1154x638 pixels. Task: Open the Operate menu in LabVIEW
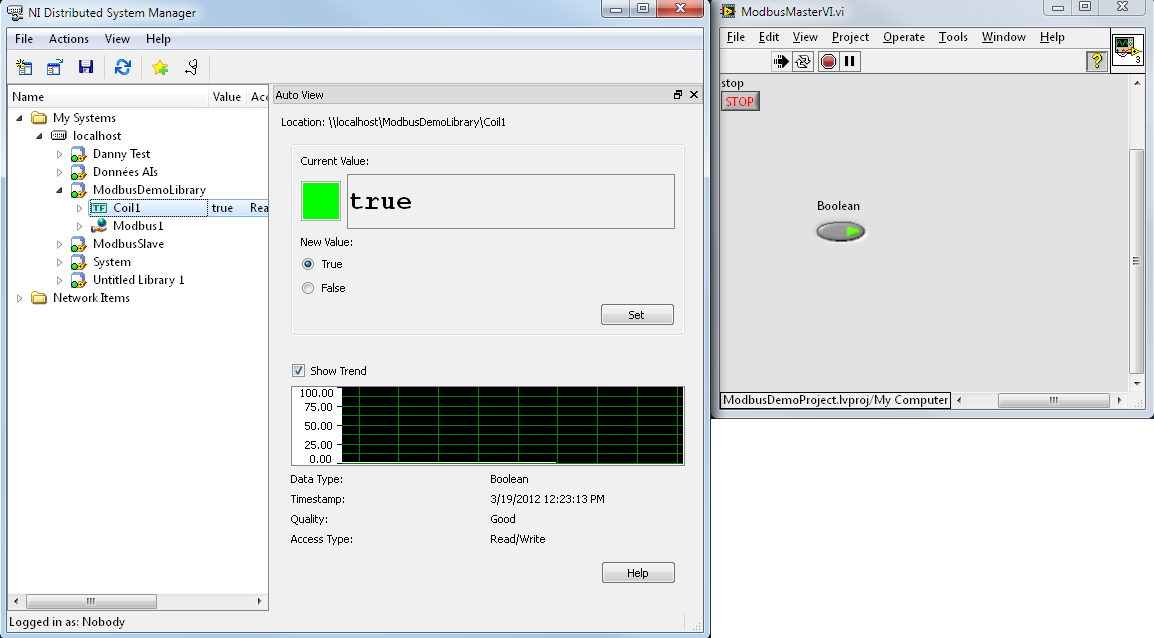click(904, 37)
